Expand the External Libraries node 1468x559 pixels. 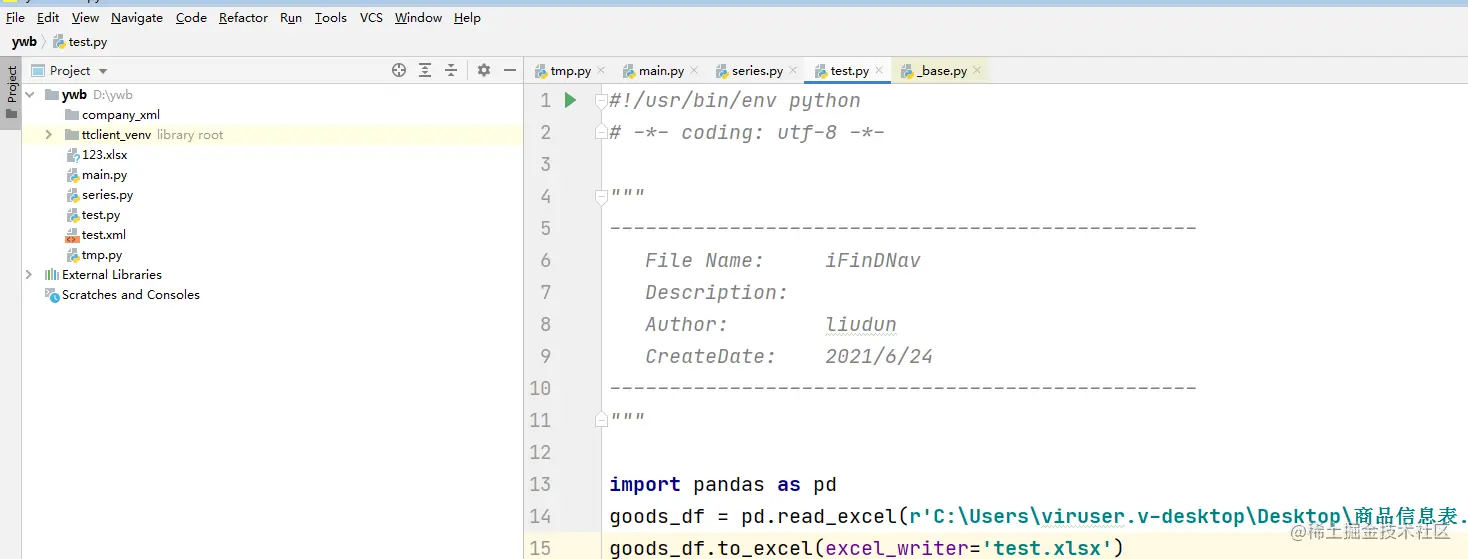pos(29,275)
